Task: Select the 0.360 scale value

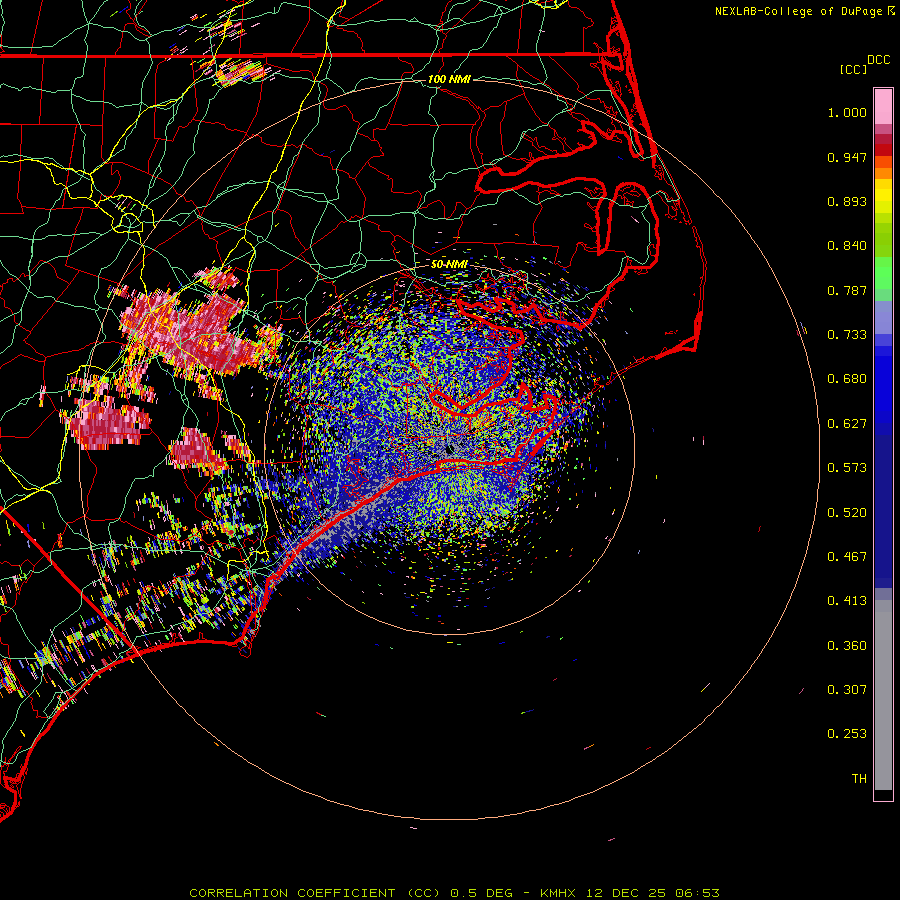Action: click(847, 646)
